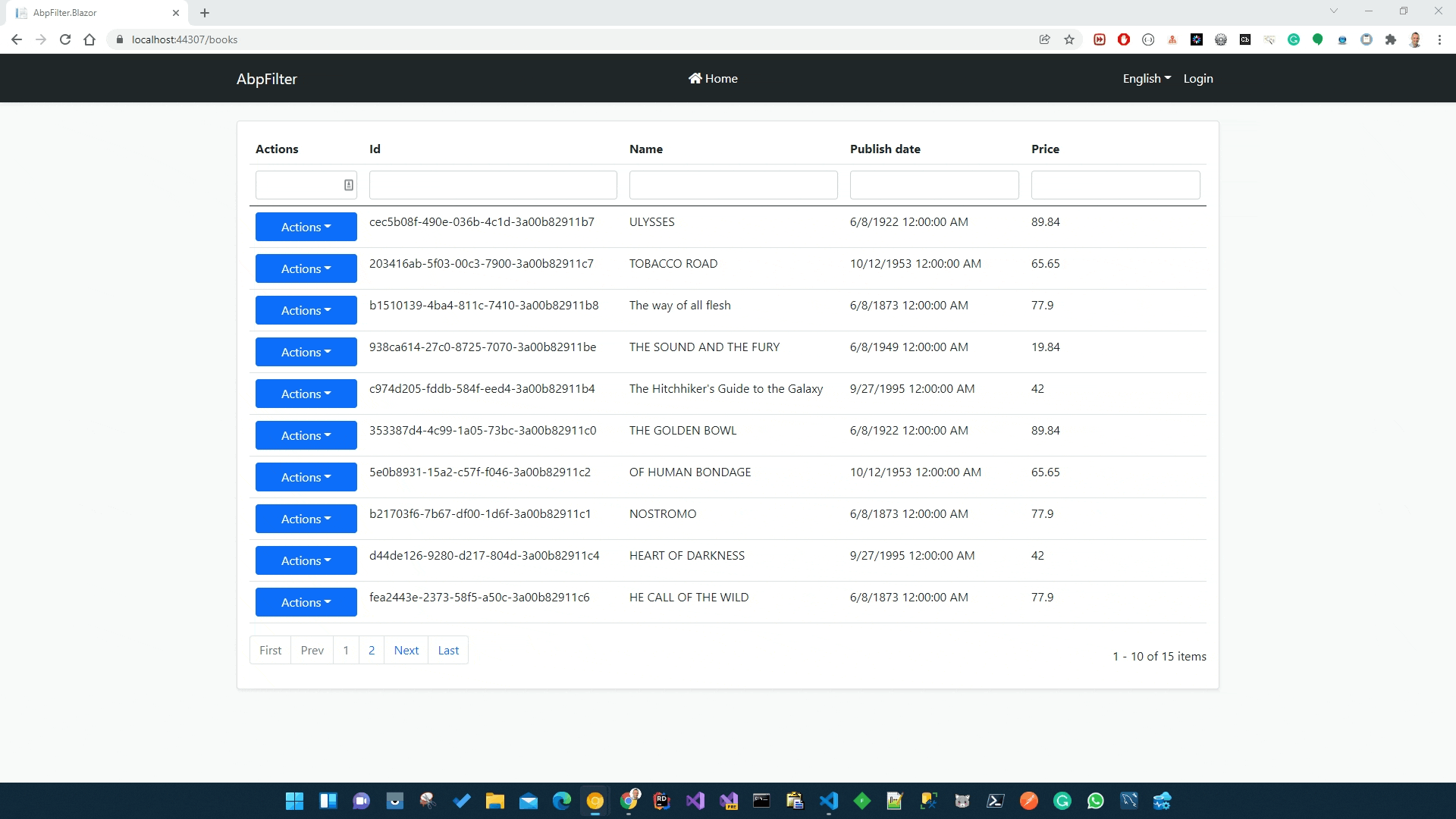The image size is (1456, 819).
Task: Expand the English language dropdown
Action: [1147, 78]
